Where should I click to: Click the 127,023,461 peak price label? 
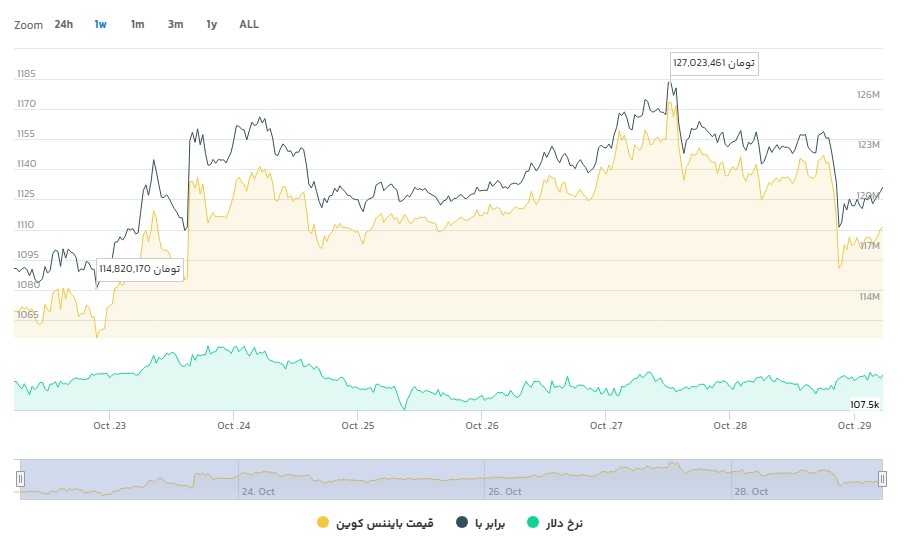click(x=714, y=63)
